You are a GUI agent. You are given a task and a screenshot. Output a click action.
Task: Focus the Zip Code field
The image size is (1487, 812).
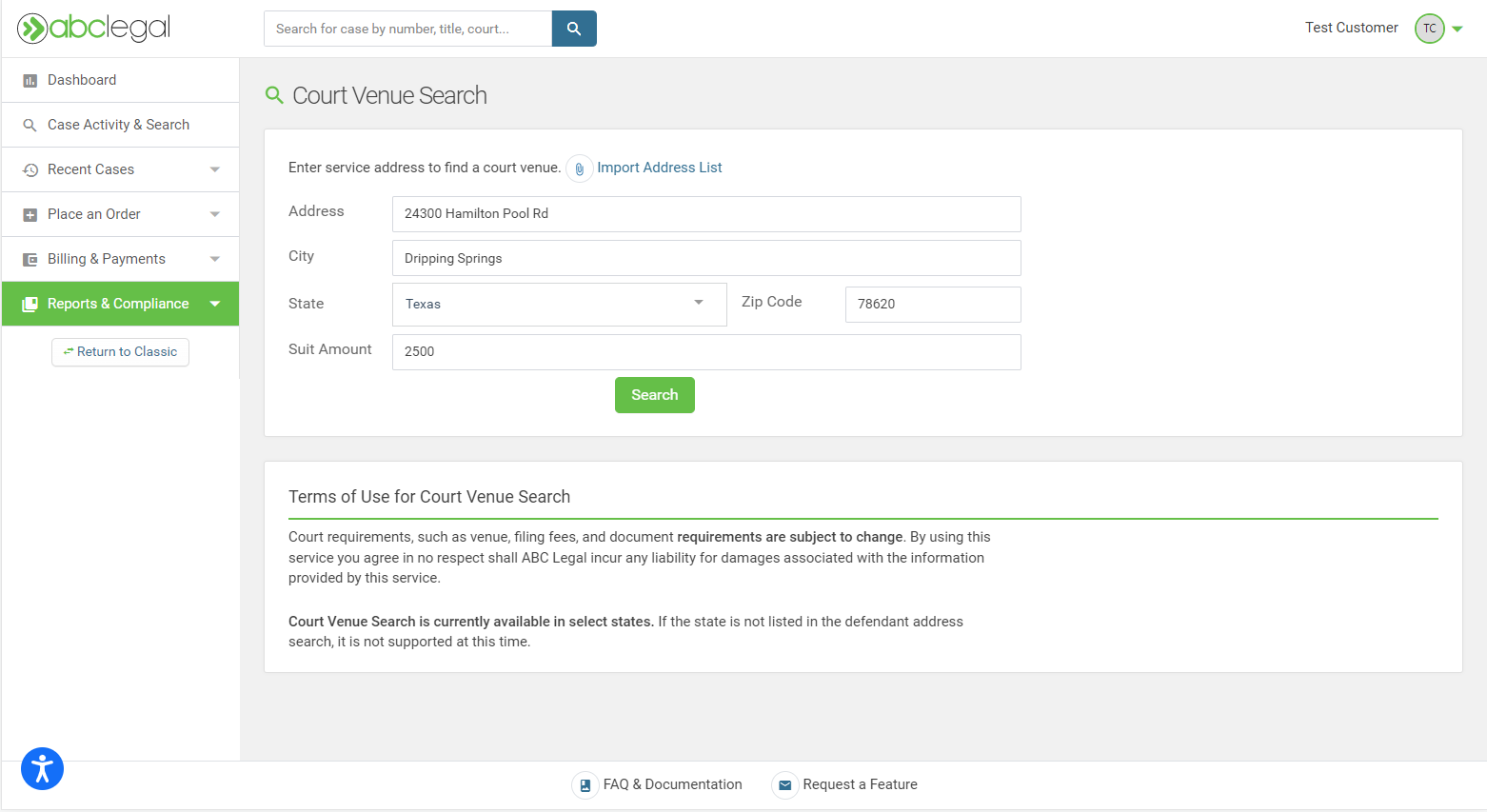[x=932, y=304]
